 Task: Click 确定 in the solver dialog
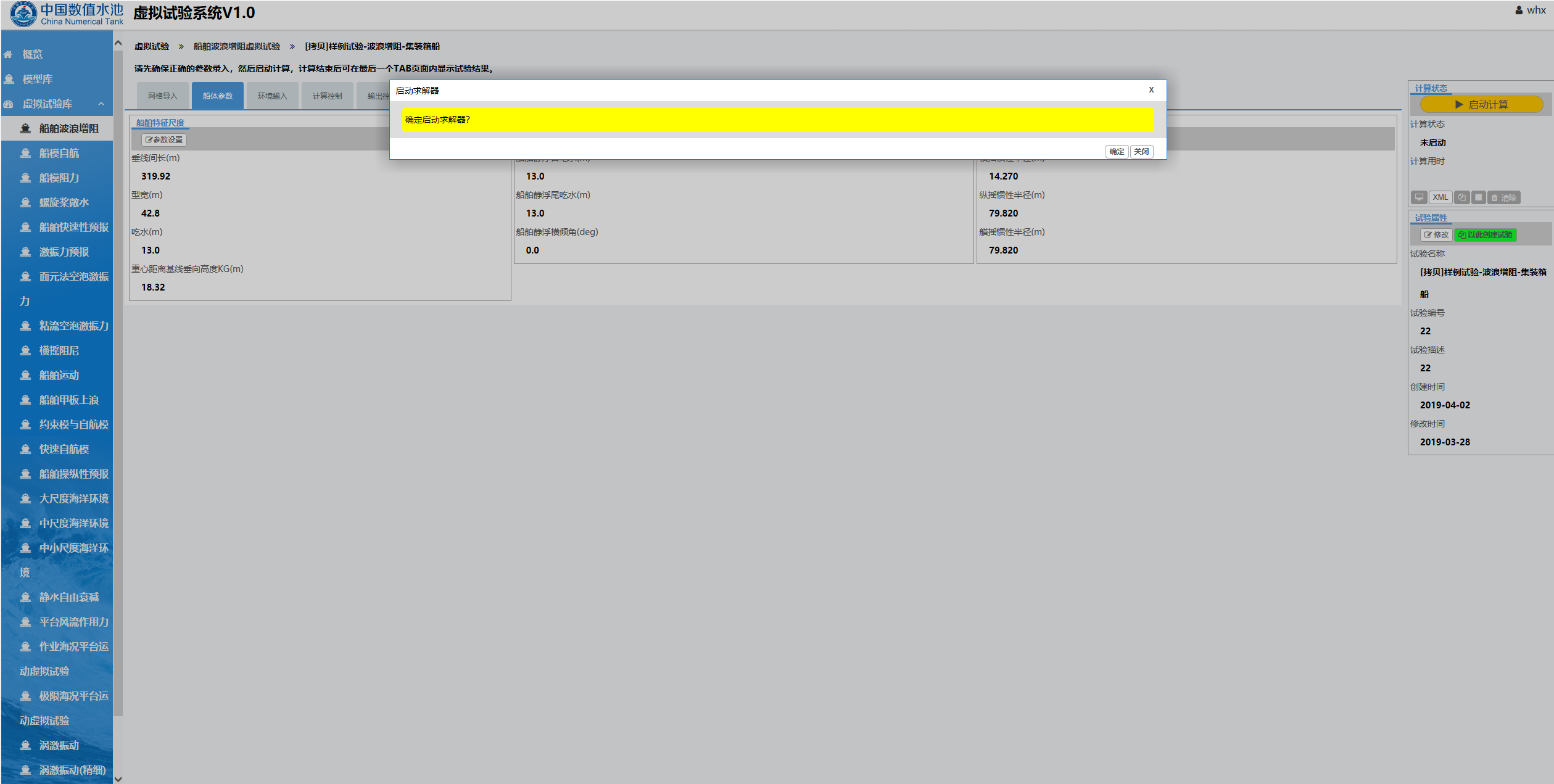tap(1116, 152)
